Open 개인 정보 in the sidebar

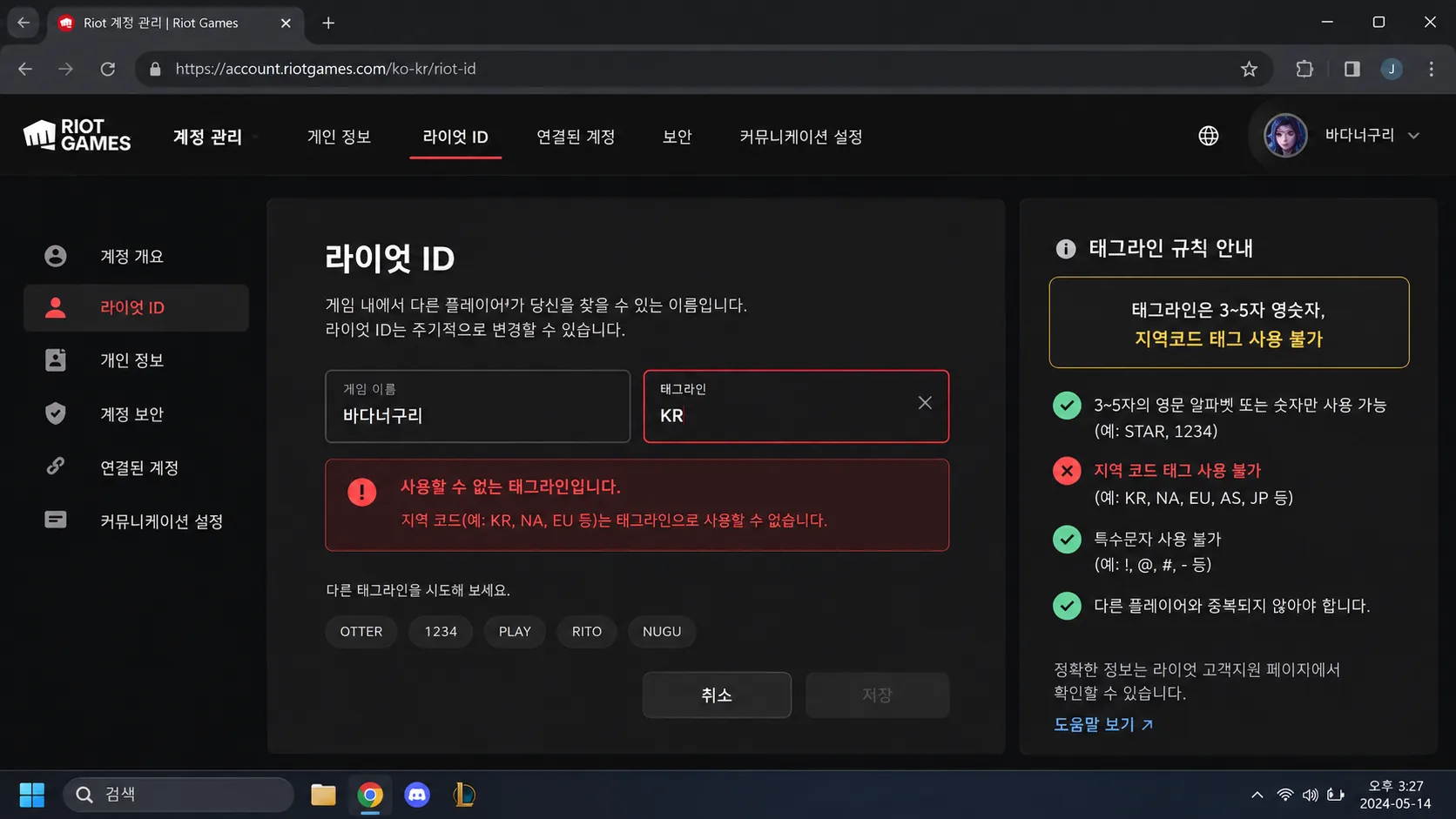(x=136, y=360)
